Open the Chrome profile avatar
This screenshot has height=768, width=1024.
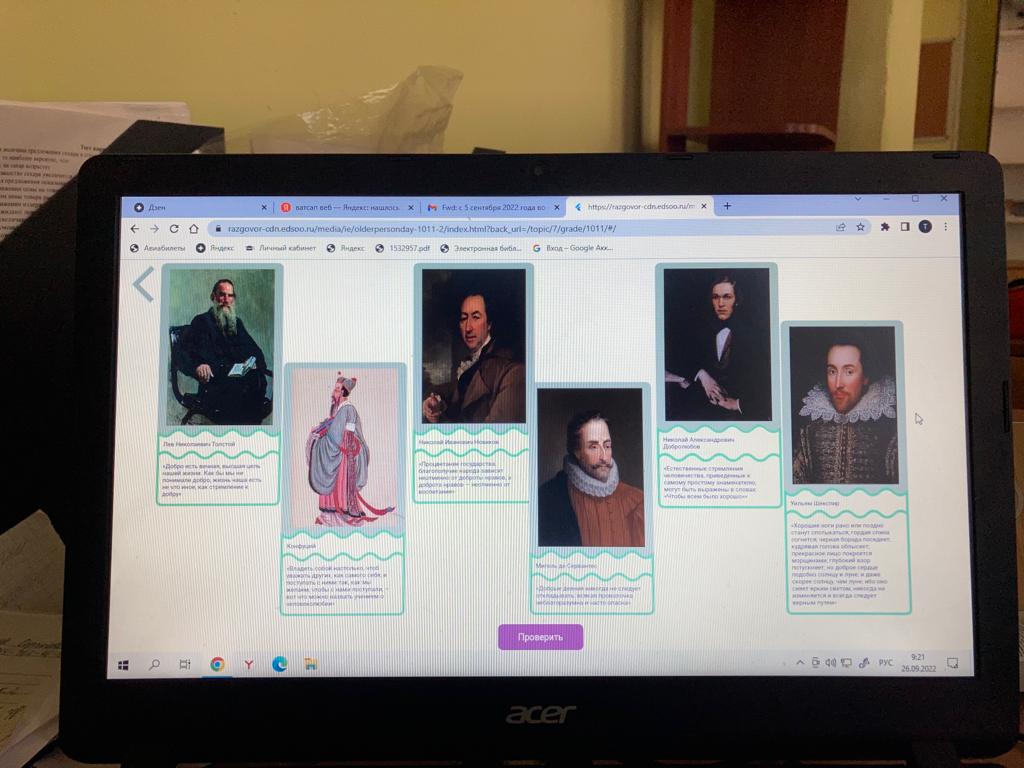tap(925, 226)
